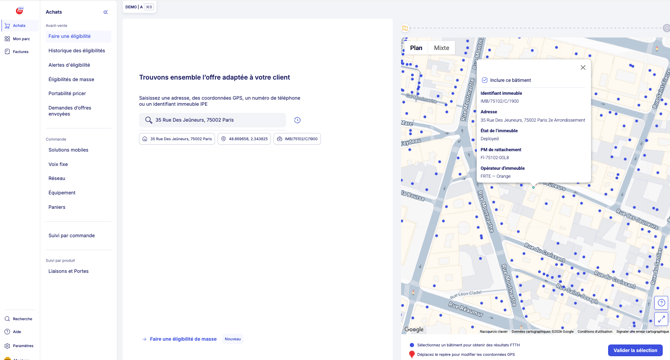Open Aide help section
Screen dimensions: 670x360
point(13,331)
